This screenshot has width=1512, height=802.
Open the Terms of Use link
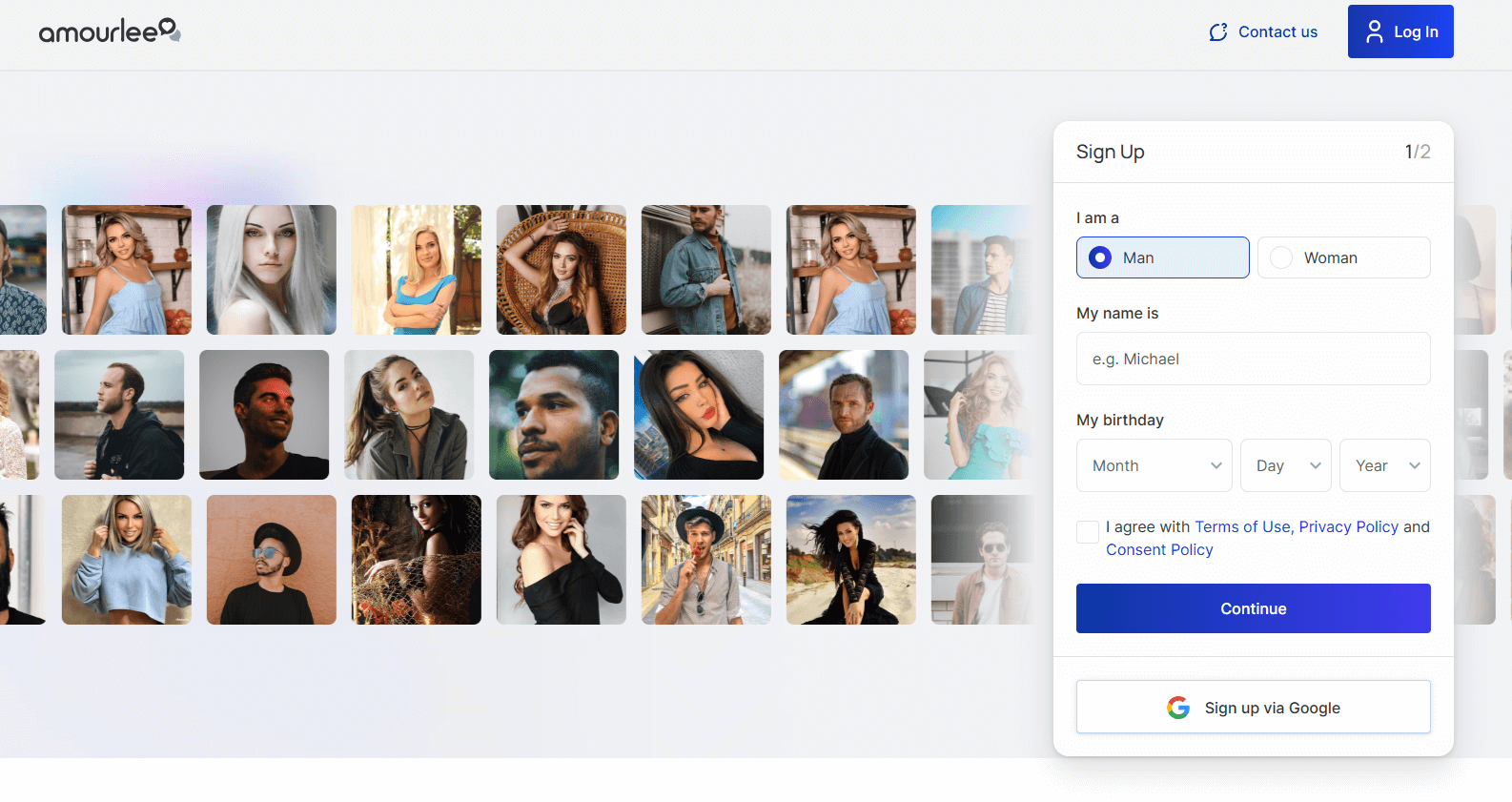pyautogui.click(x=1242, y=526)
